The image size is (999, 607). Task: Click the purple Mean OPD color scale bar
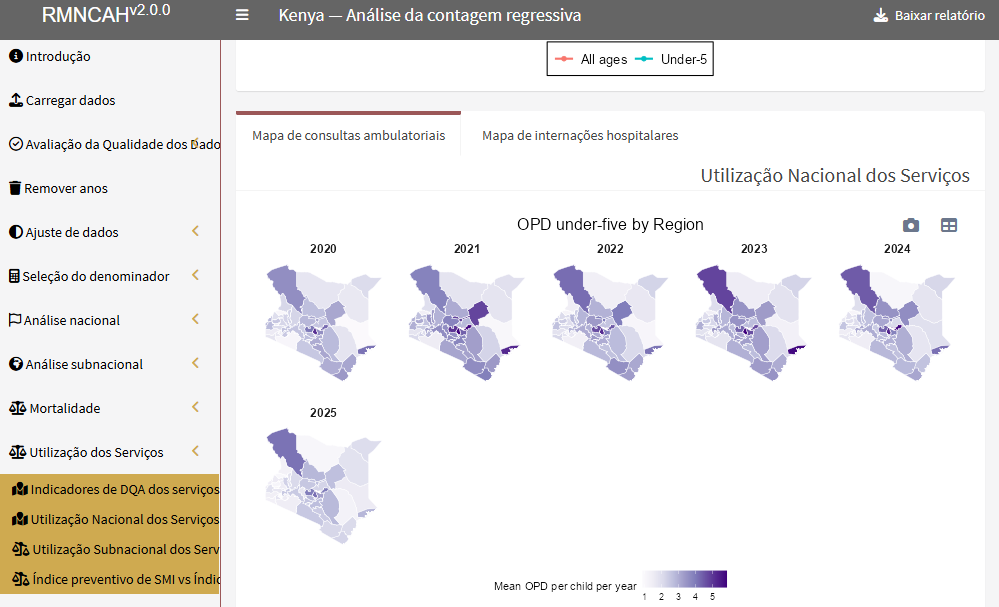(685, 579)
